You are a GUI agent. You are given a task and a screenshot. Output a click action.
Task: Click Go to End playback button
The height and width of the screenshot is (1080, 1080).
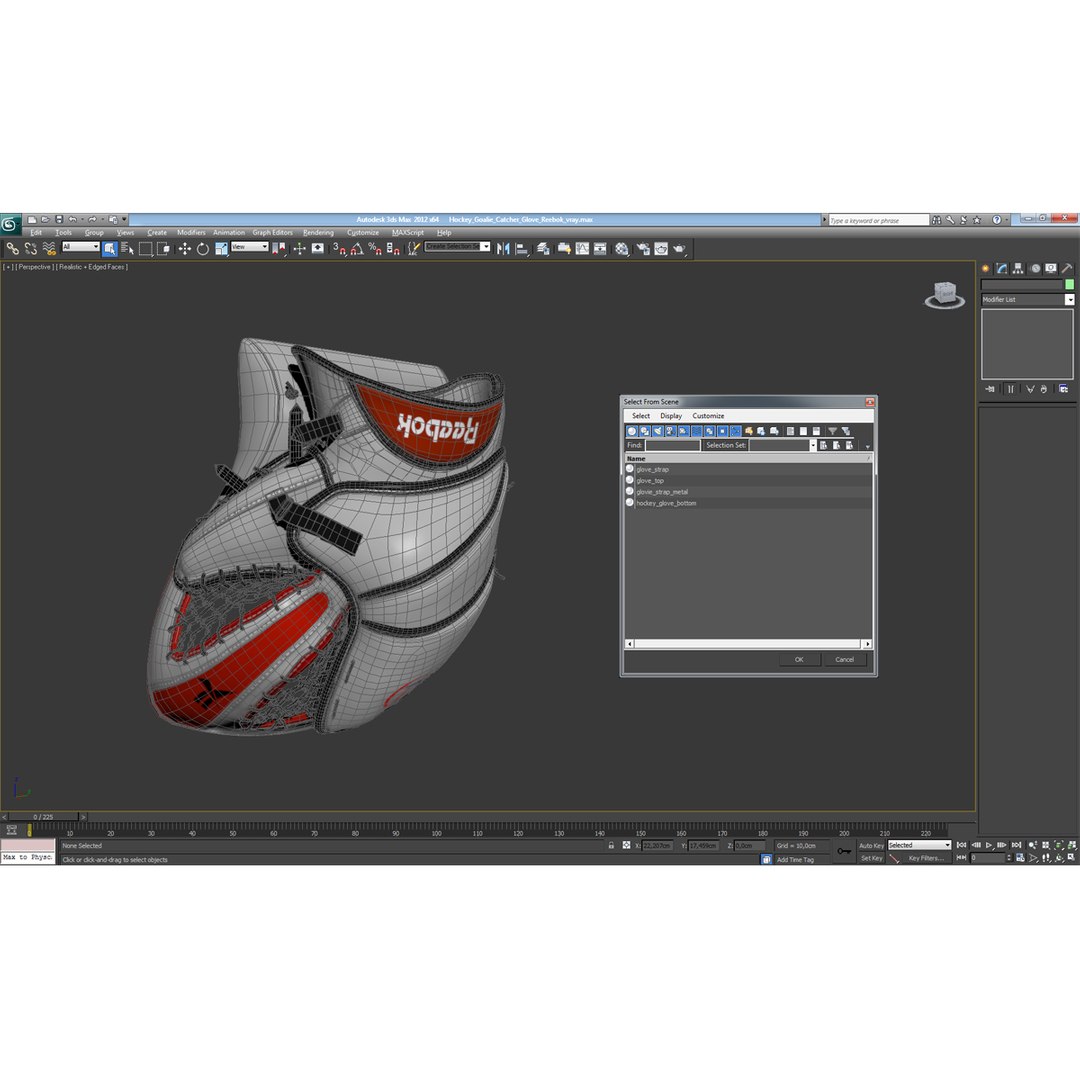click(1017, 845)
